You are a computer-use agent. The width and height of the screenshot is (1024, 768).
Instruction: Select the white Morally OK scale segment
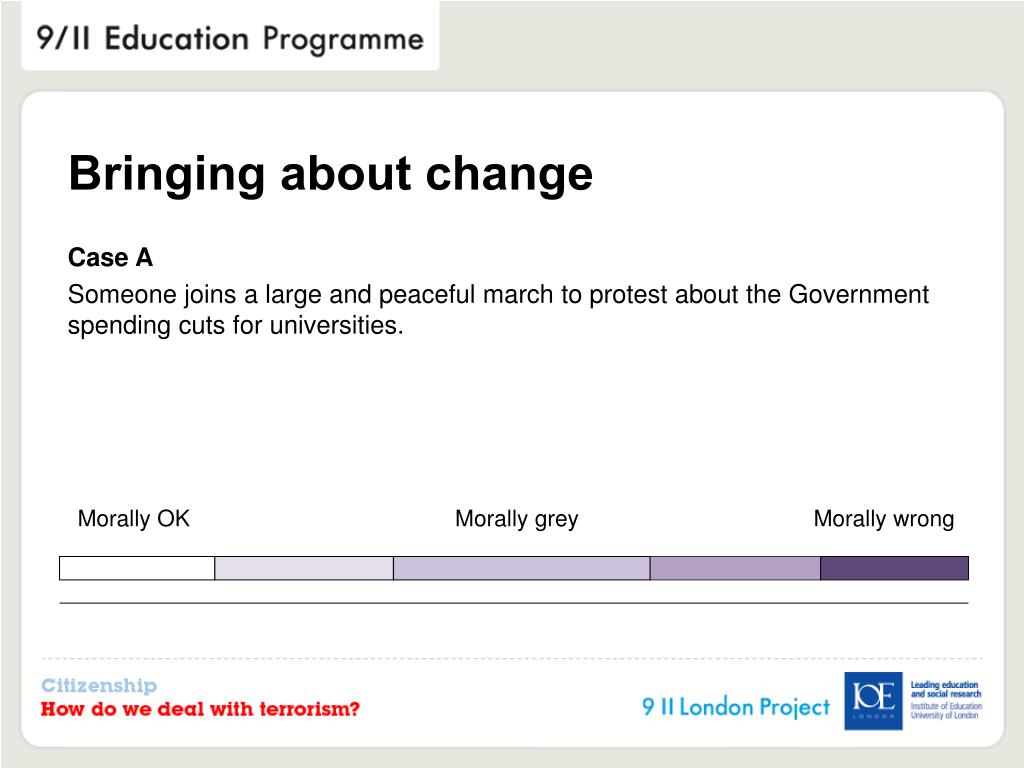tap(137, 568)
